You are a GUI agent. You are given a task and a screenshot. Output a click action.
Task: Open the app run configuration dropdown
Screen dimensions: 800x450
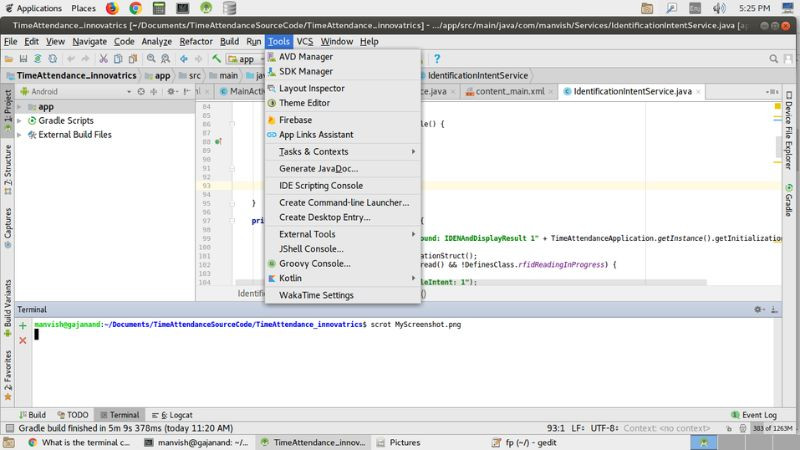click(246, 59)
